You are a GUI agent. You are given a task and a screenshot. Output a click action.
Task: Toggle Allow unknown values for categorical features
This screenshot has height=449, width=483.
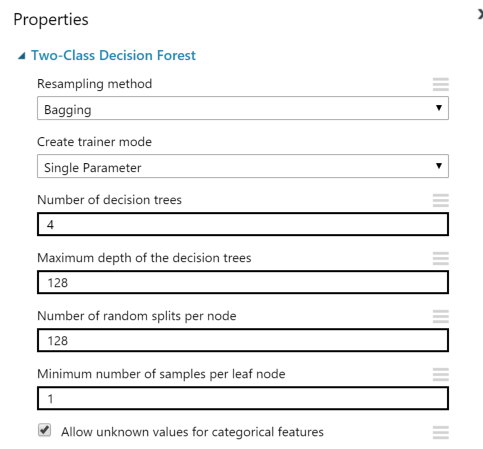click(44, 430)
